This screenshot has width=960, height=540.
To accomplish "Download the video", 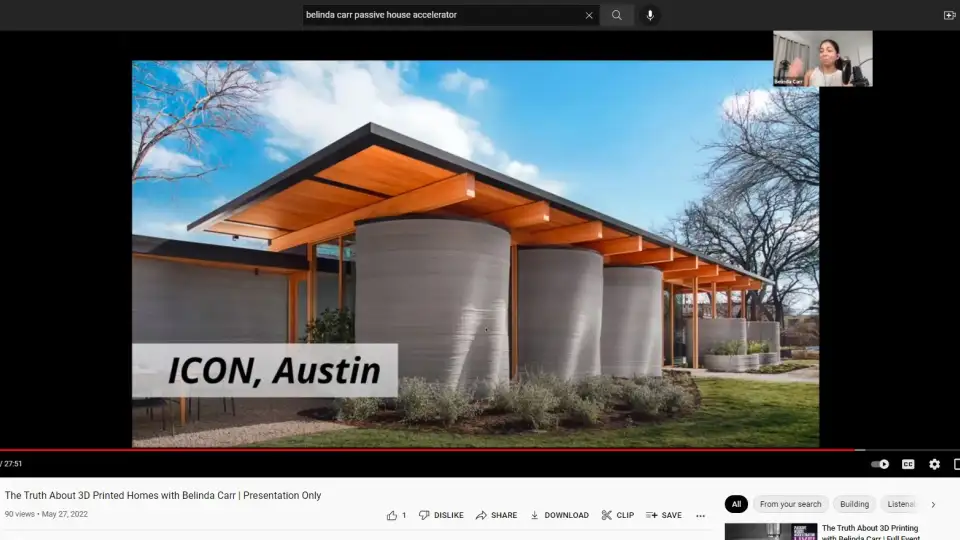I will 559,515.
